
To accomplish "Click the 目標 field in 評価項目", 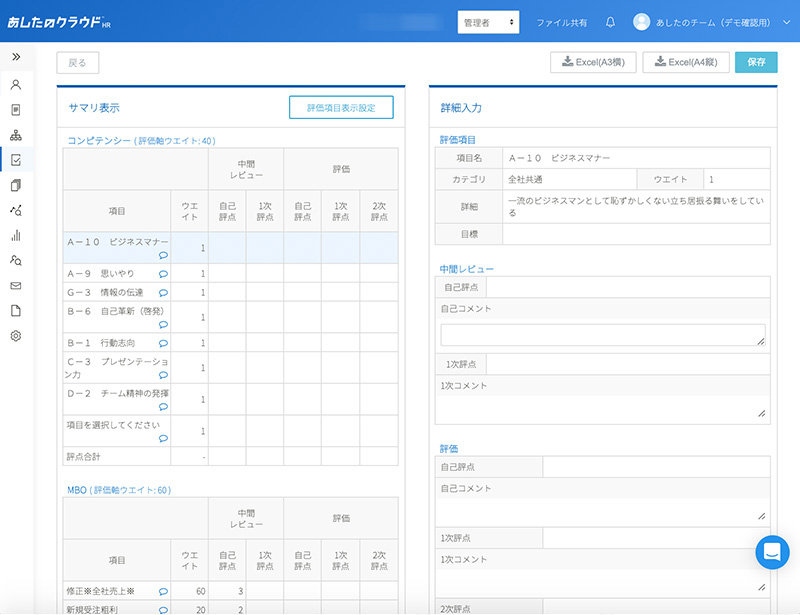I will [x=636, y=234].
